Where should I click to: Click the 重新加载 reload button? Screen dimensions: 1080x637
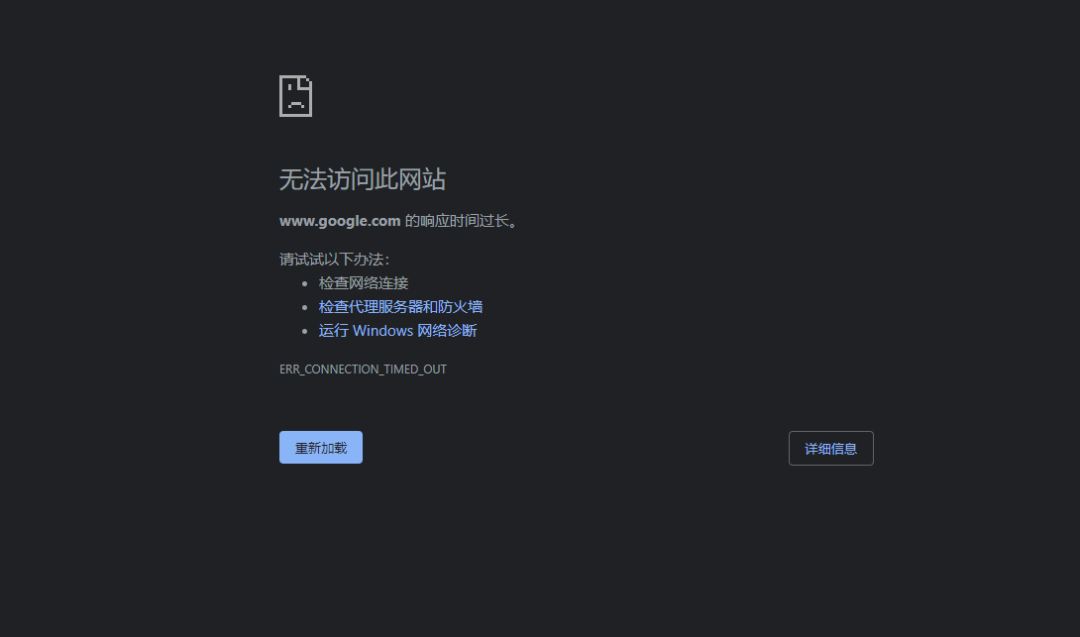point(321,448)
